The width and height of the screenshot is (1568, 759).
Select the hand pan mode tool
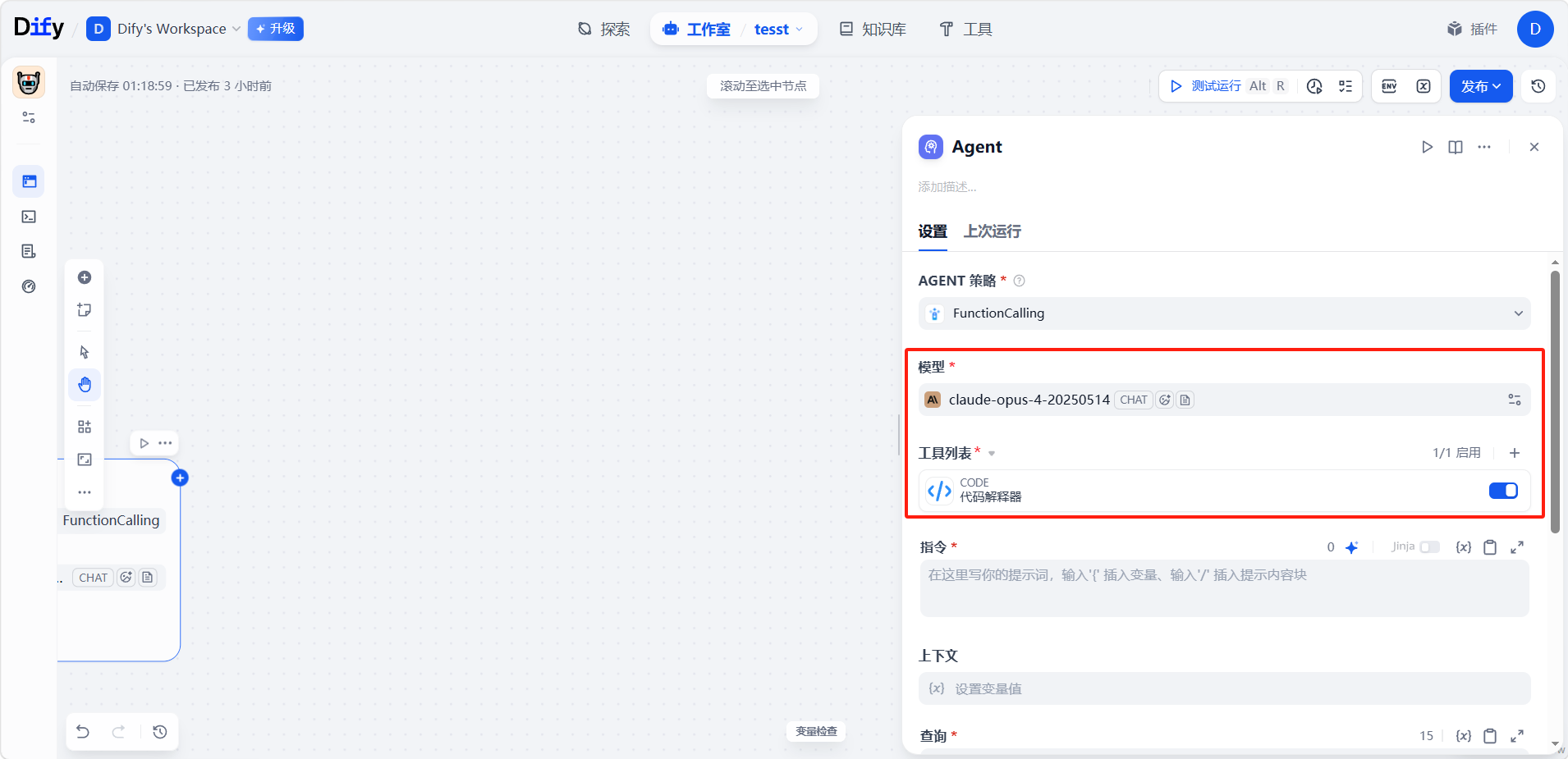[85, 385]
